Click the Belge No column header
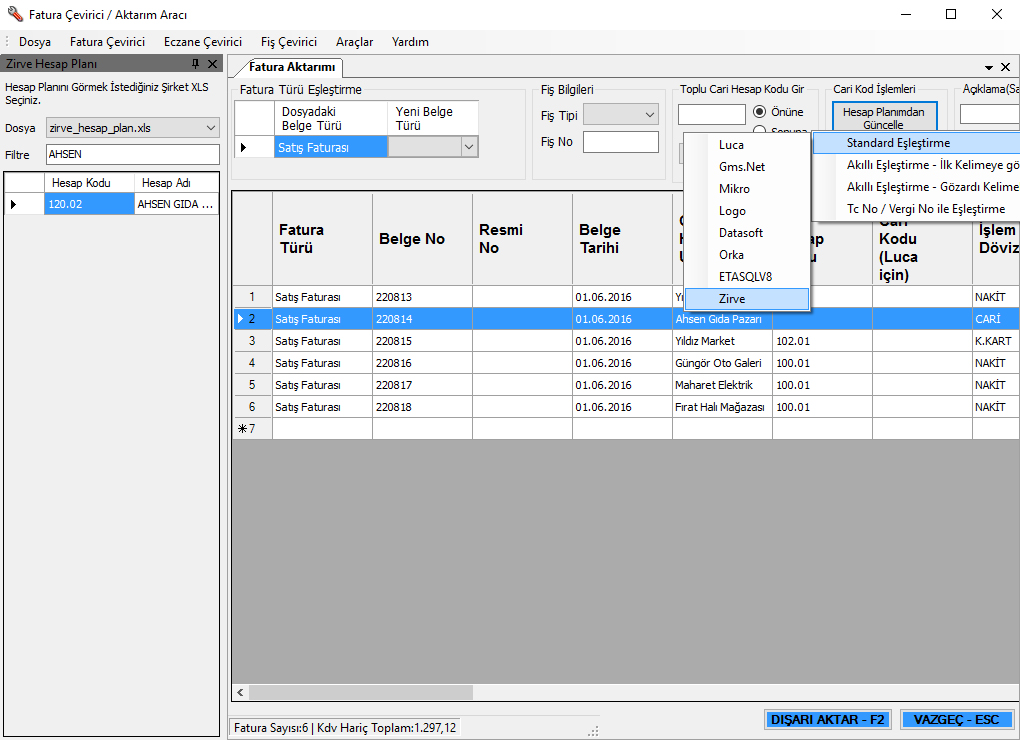1020x740 pixels. [423, 239]
